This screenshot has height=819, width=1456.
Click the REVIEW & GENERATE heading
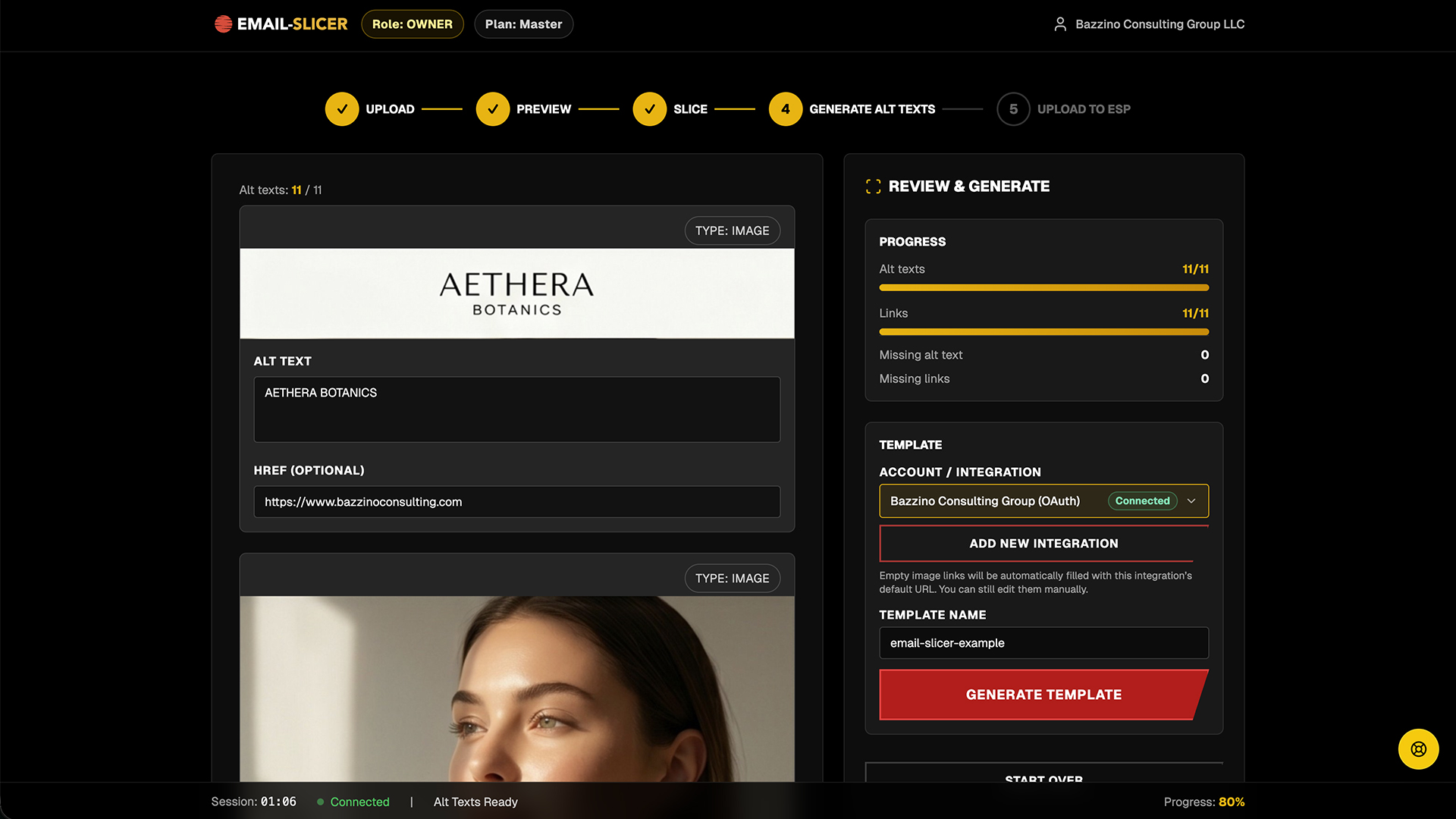[968, 187]
